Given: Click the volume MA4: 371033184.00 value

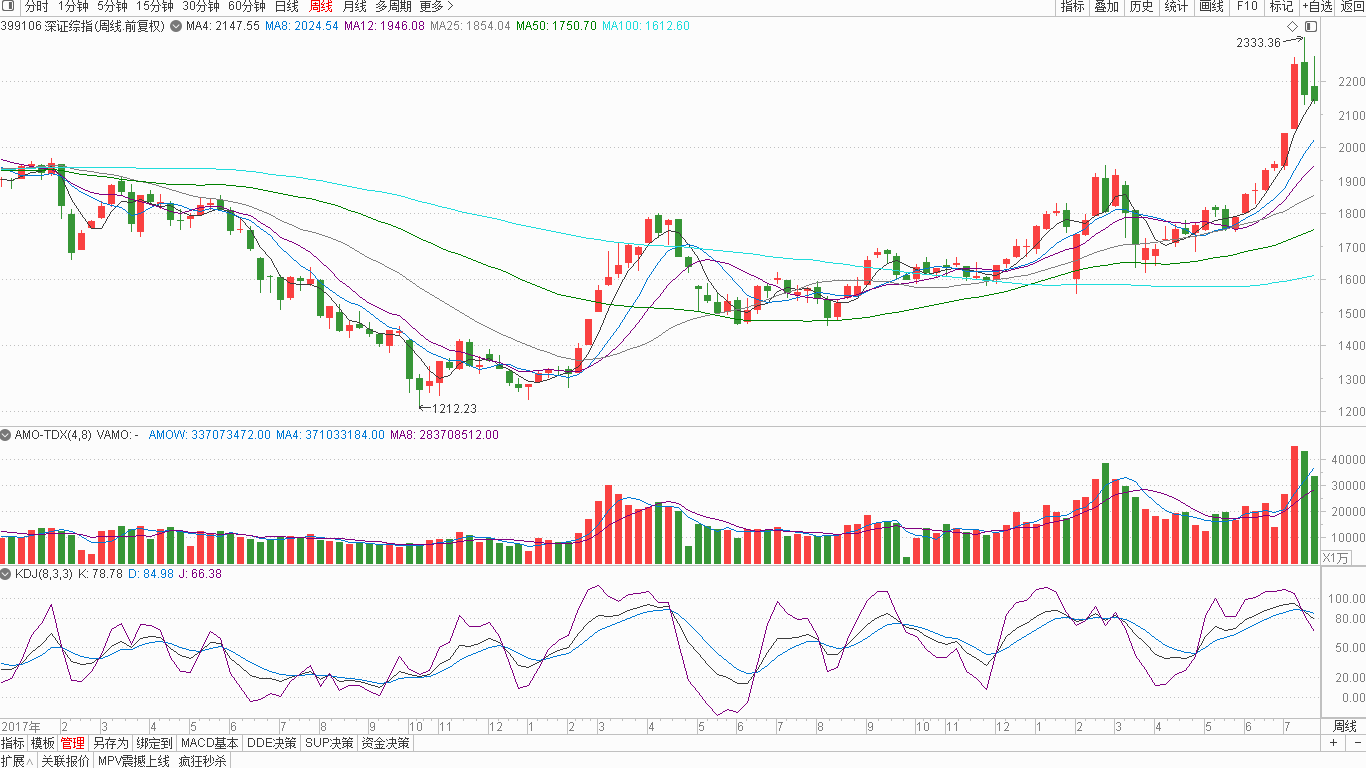Looking at the screenshot, I should pyautogui.click(x=329, y=435).
